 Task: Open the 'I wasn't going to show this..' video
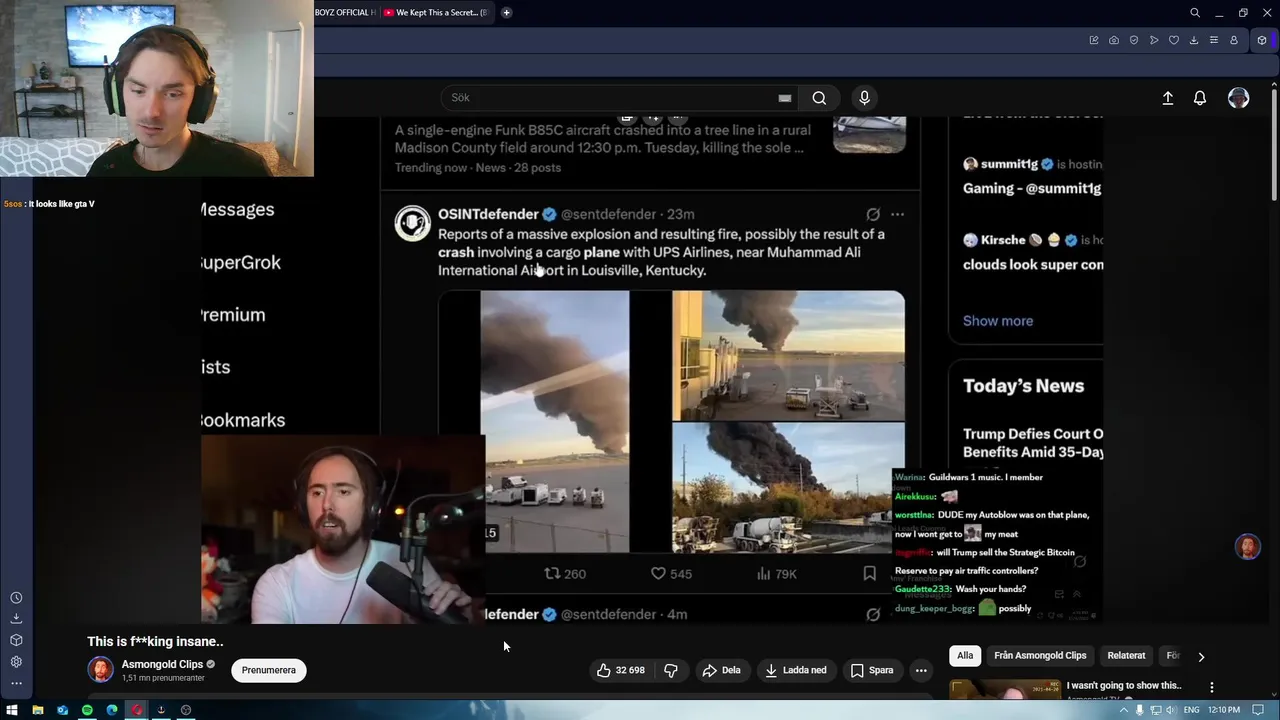[x=1124, y=686]
